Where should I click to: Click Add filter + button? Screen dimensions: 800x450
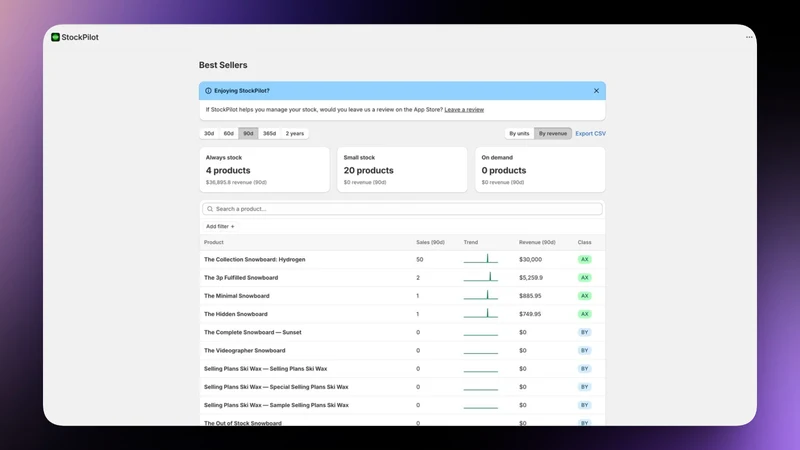click(x=220, y=227)
